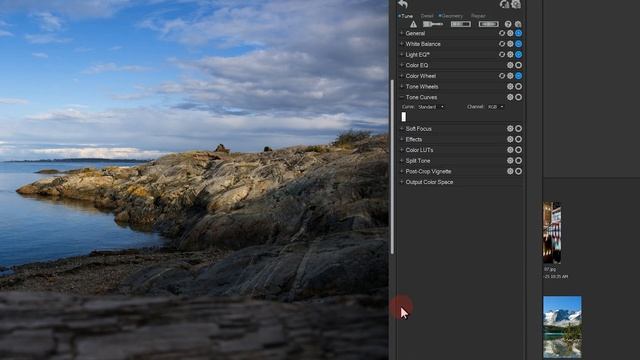Enable the Color LUTs group
Screen dimensions: 640x360
pos(518,150)
